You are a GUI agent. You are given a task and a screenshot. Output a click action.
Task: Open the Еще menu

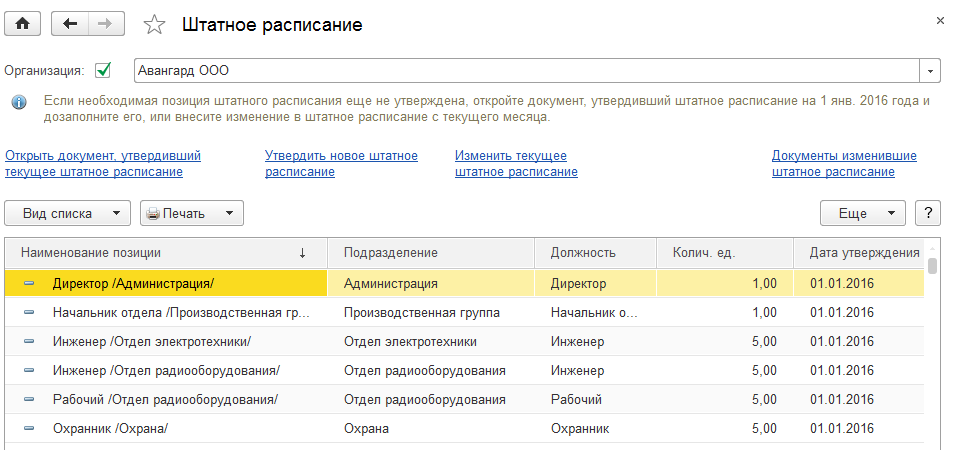tap(862, 213)
